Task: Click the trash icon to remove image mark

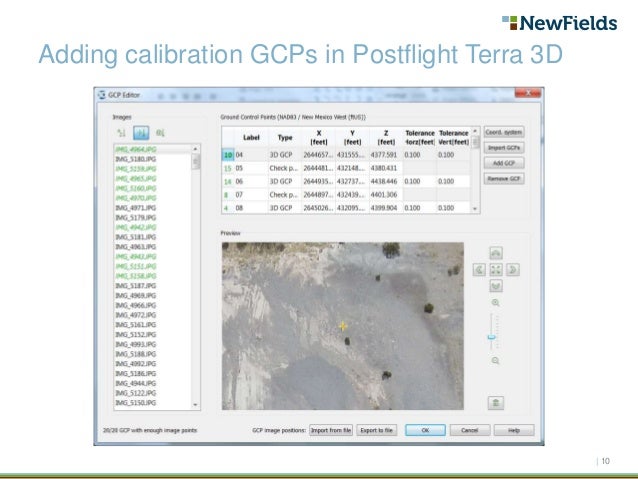Action: click(x=496, y=403)
